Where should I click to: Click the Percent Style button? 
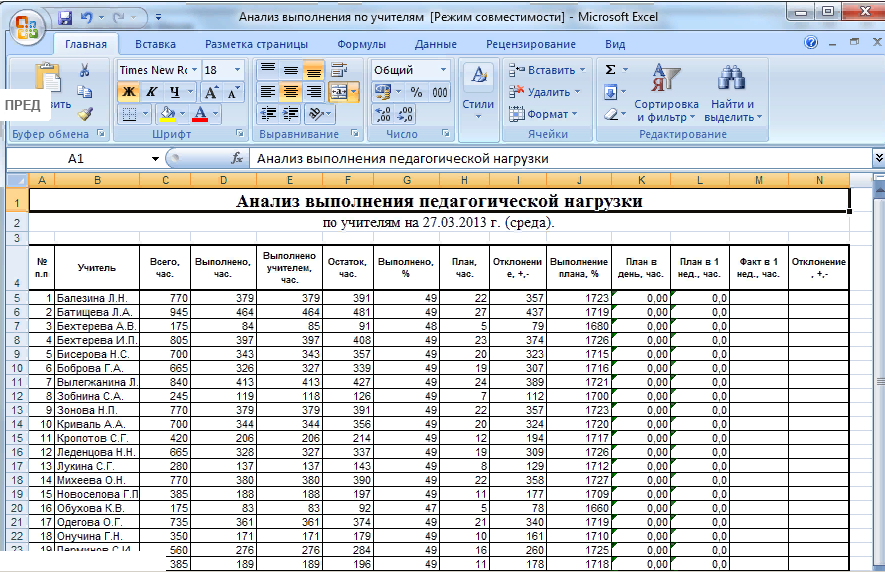coord(416,92)
